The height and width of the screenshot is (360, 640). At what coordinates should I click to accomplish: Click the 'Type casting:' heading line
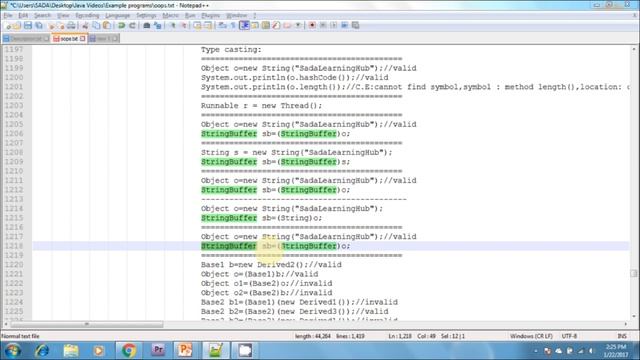pos(231,49)
